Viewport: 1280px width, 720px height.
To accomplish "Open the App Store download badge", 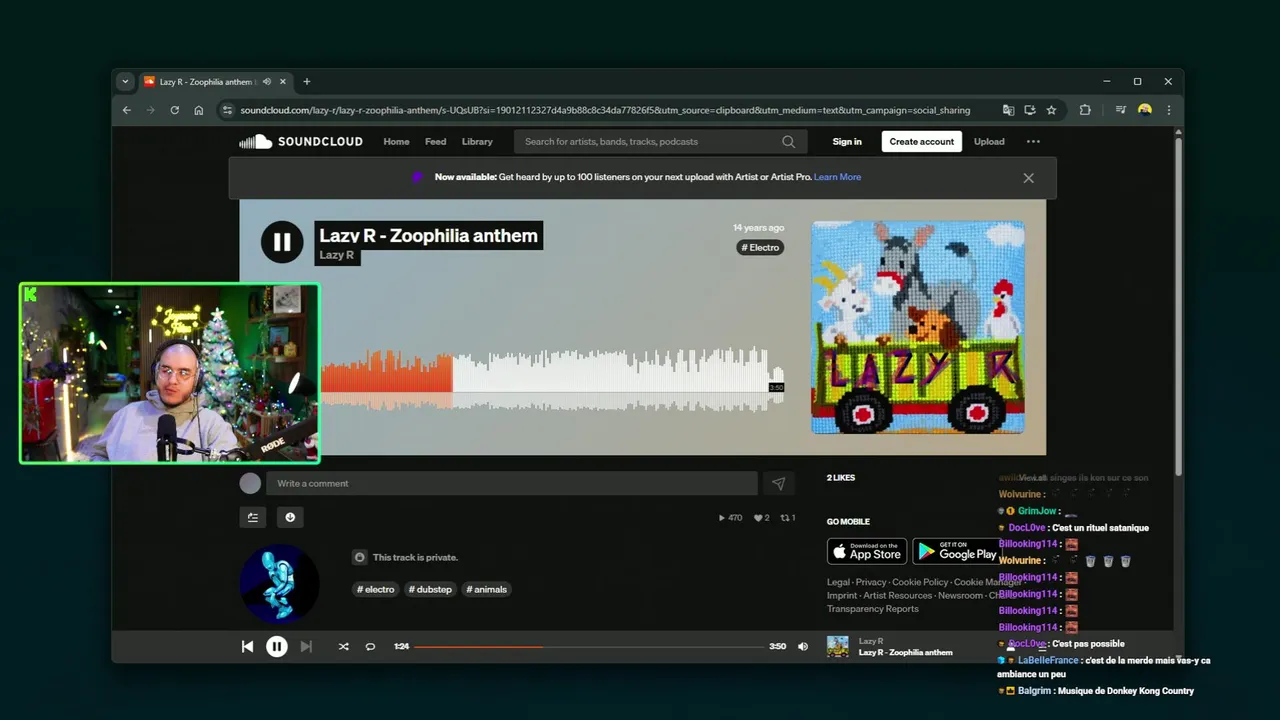I will pyautogui.click(x=867, y=551).
